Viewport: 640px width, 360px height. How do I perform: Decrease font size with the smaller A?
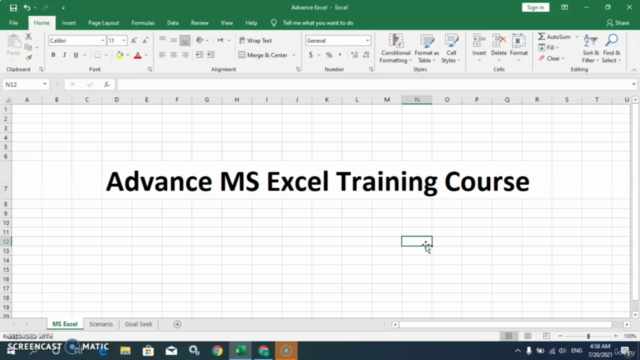click(x=145, y=40)
